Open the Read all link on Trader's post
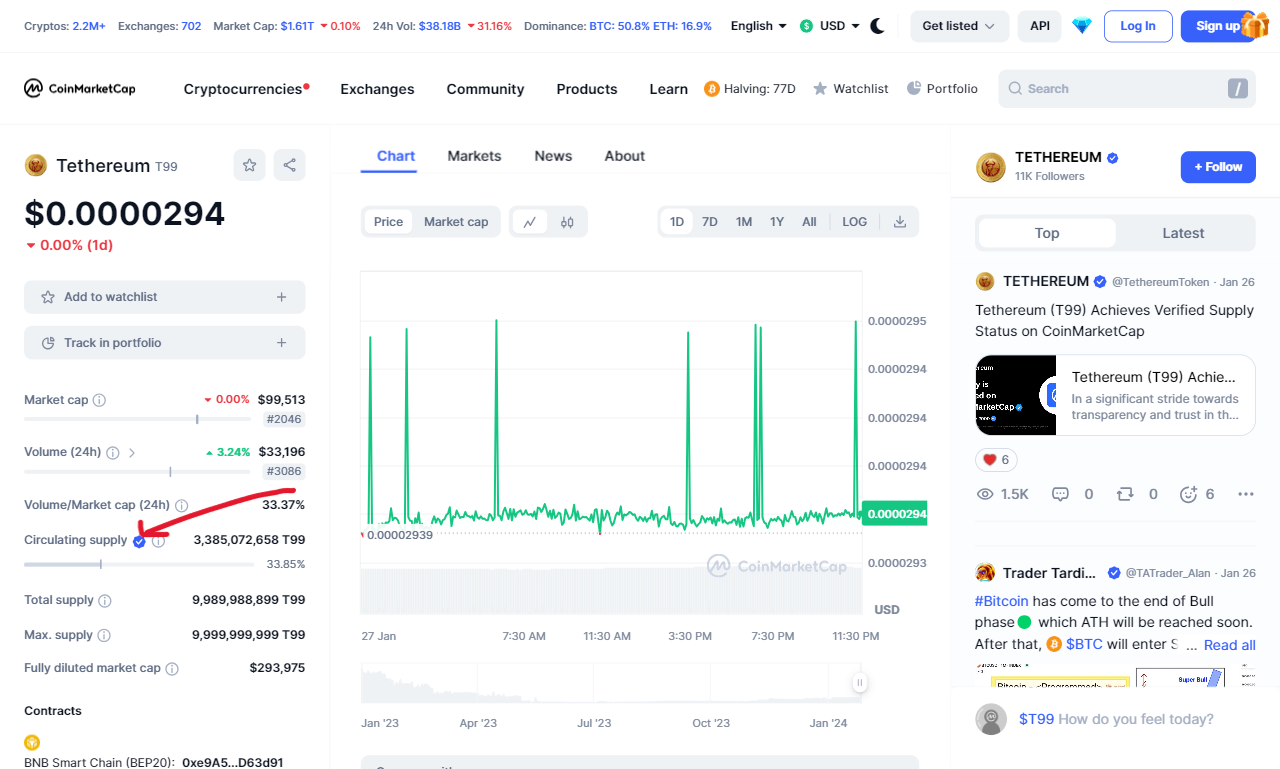Viewport: 1280px width, 769px height. pyautogui.click(x=1229, y=645)
